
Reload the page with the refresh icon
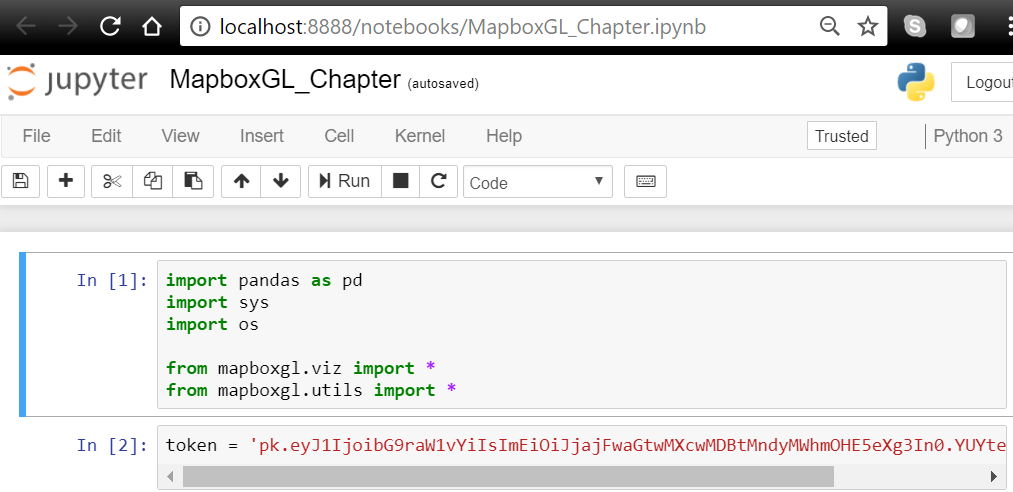tap(110, 26)
